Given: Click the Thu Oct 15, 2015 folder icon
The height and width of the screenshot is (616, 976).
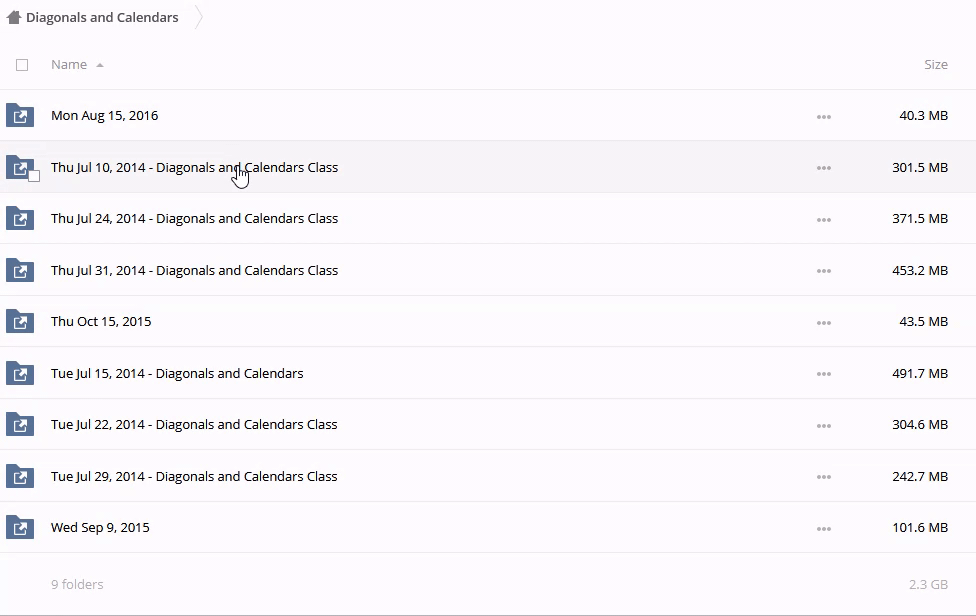Looking at the screenshot, I should pos(20,322).
